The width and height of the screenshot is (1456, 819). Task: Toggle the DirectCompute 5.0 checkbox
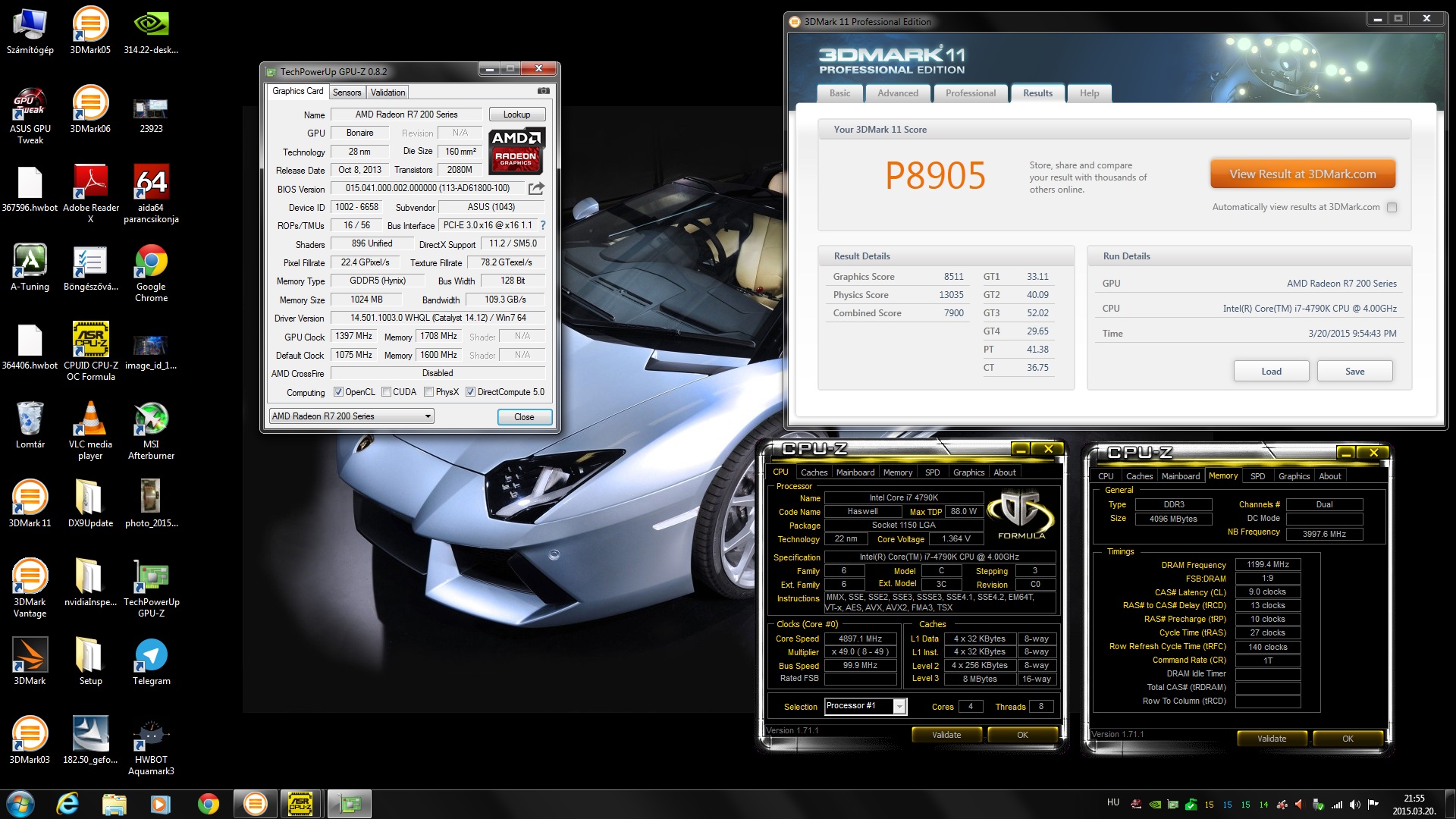[470, 392]
